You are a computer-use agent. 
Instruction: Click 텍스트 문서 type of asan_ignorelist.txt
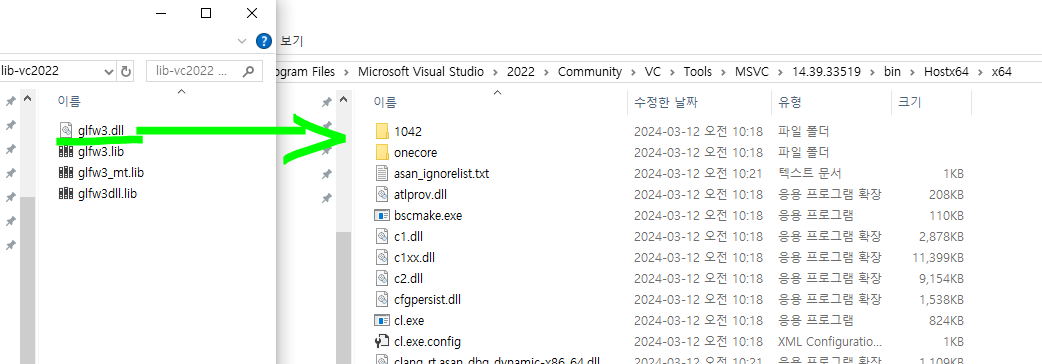[810, 173]
